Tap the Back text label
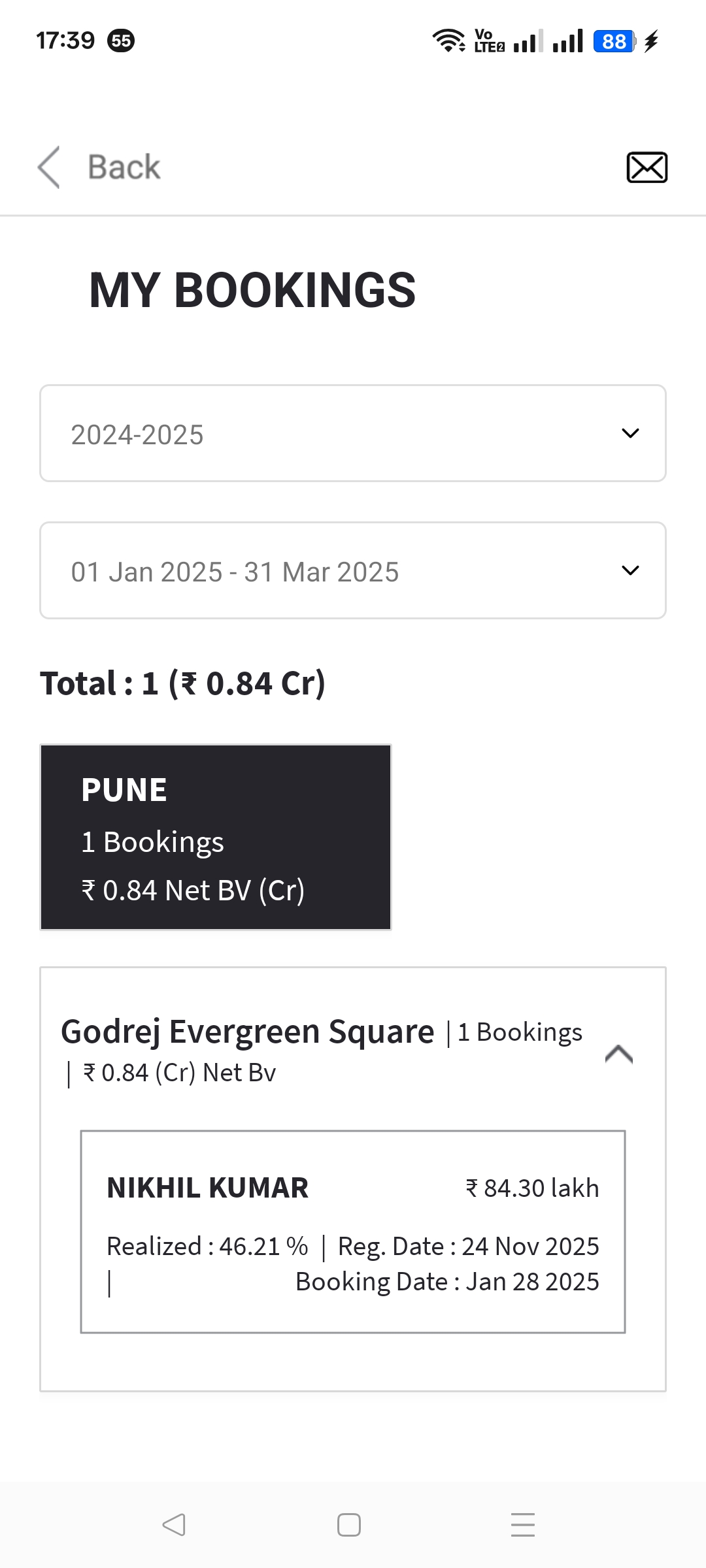 pos(124,167)
